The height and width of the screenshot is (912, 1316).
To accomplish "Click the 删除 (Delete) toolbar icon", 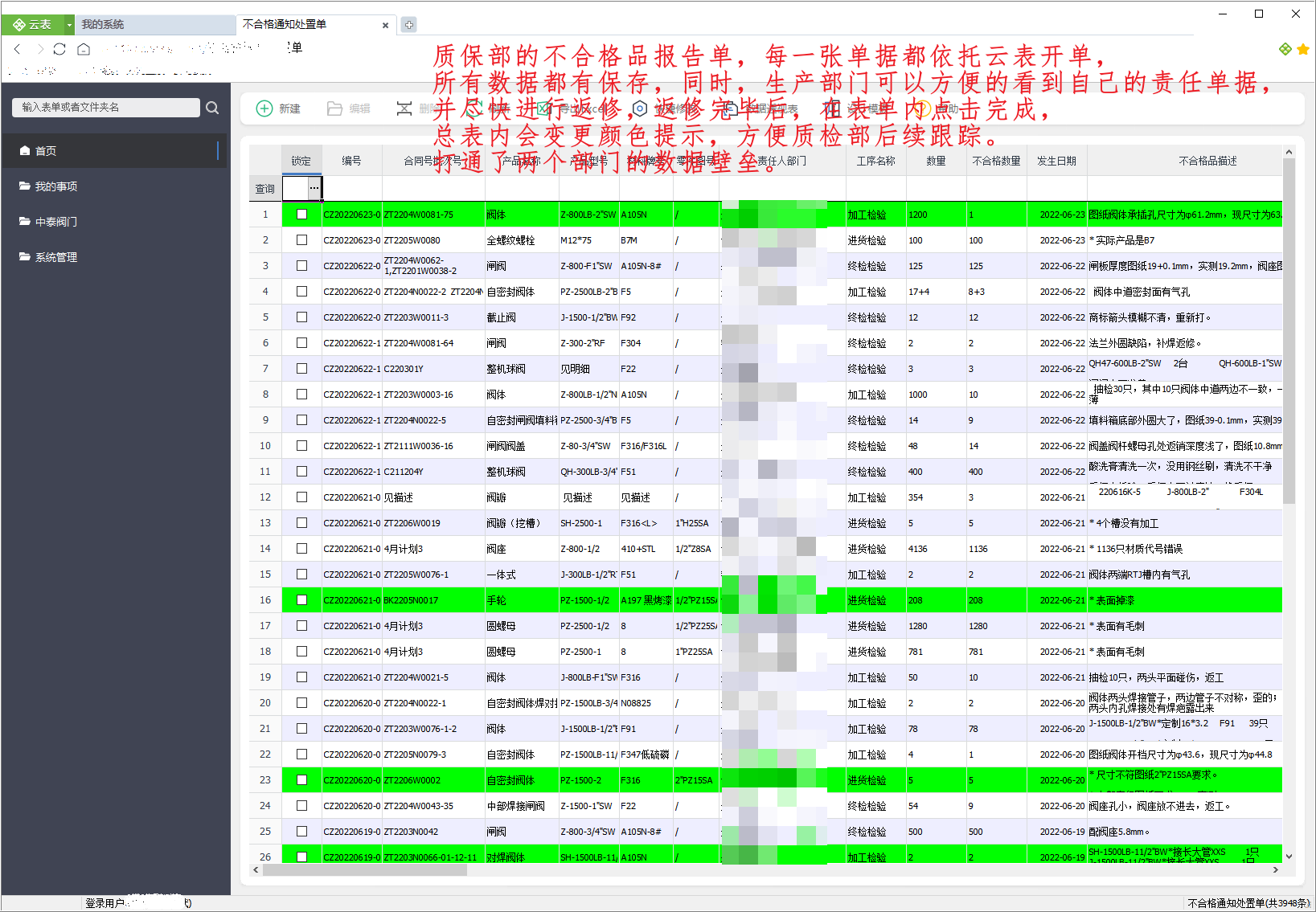I will coord(404,108).
